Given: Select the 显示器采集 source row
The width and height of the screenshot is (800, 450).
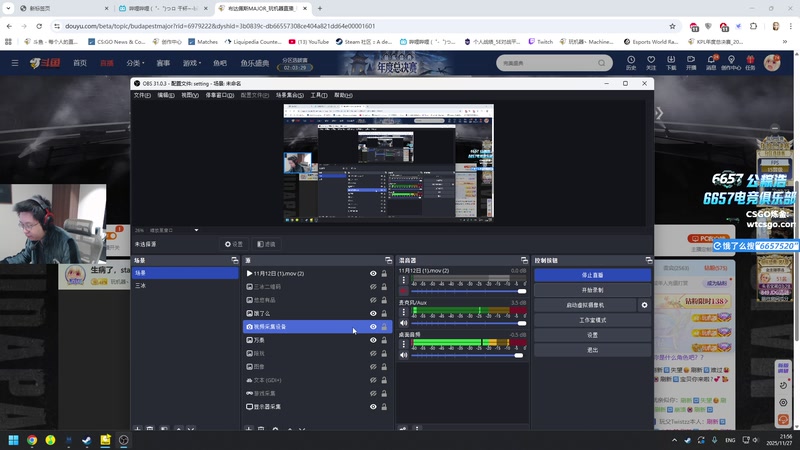Looking at the screenshot, I should (317, 407).
